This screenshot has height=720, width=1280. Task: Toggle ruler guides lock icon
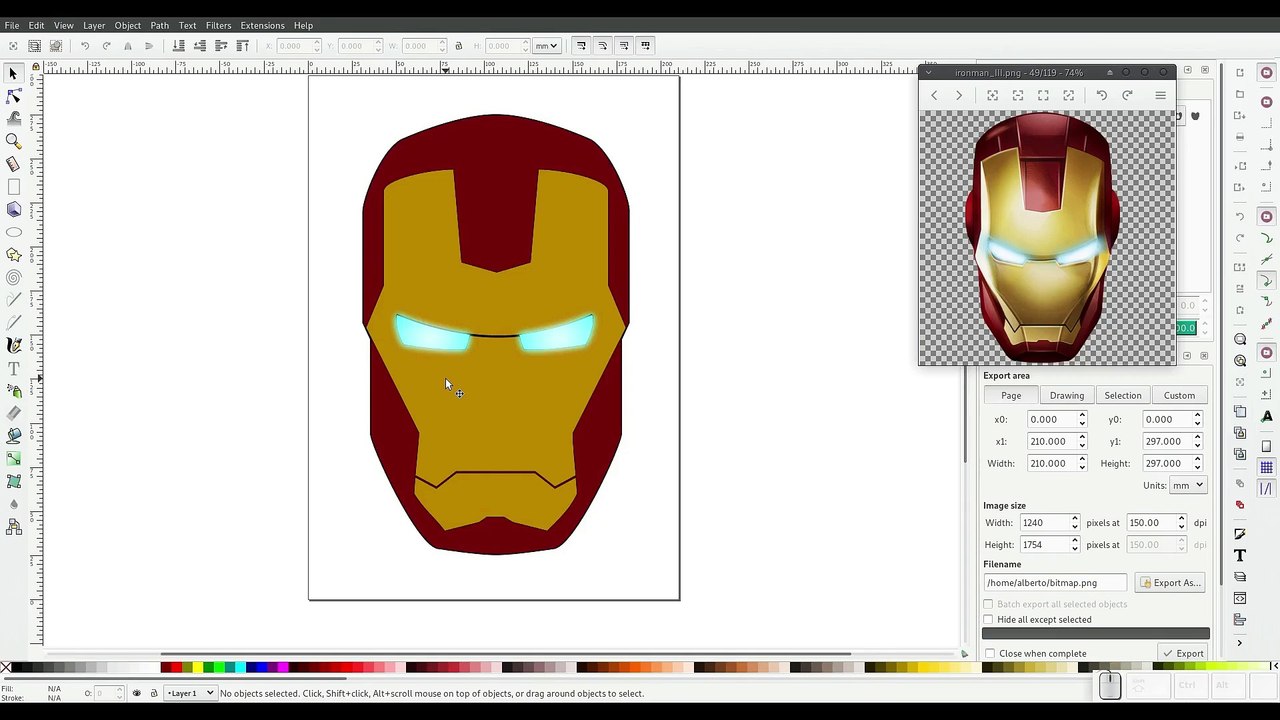[x=36, y=67]
